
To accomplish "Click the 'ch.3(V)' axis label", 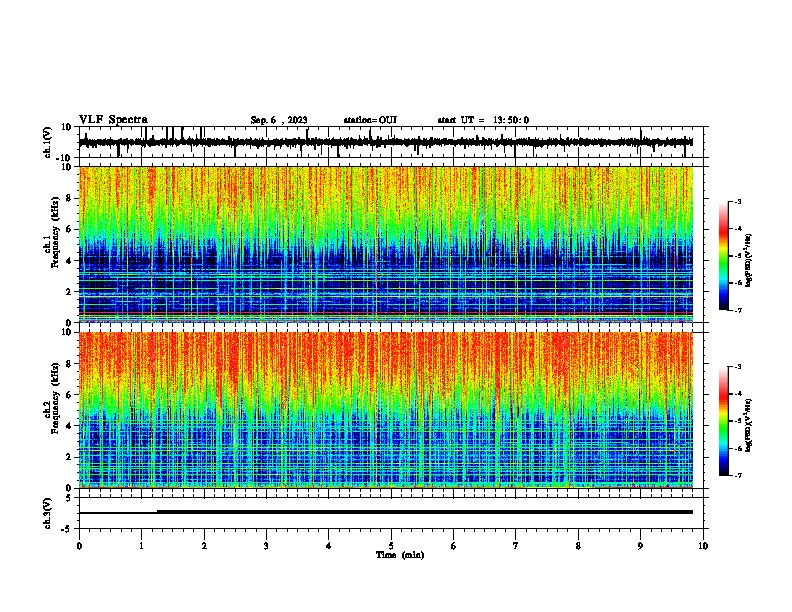I will 48,513.
